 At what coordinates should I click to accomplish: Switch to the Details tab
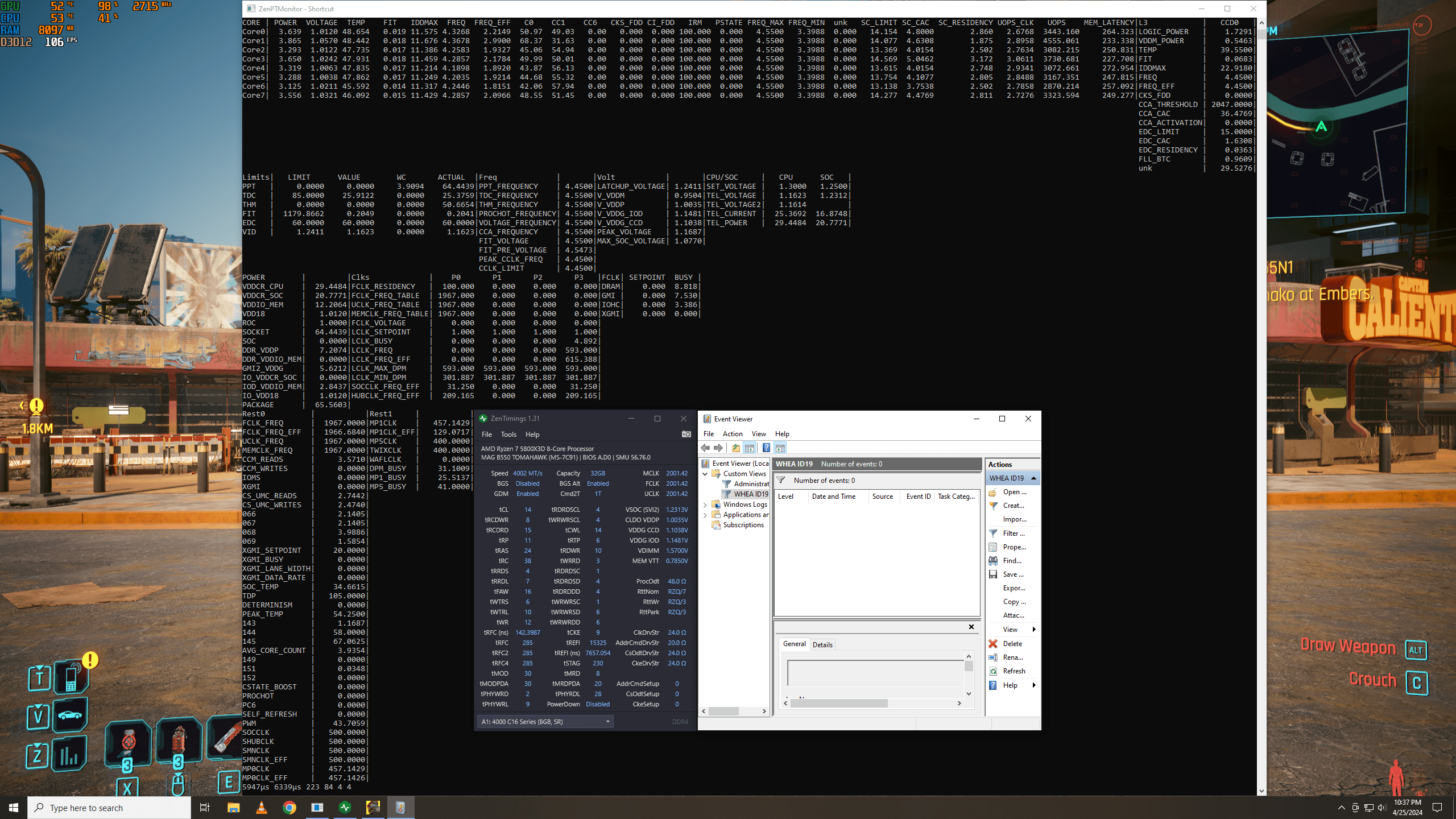tap(822, 644)
